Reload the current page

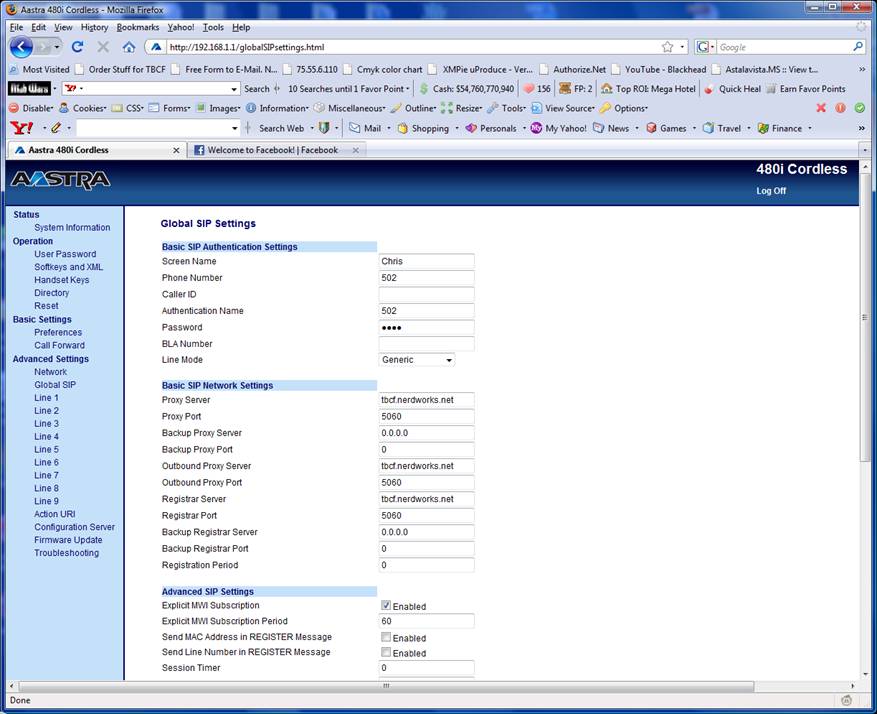77,47
